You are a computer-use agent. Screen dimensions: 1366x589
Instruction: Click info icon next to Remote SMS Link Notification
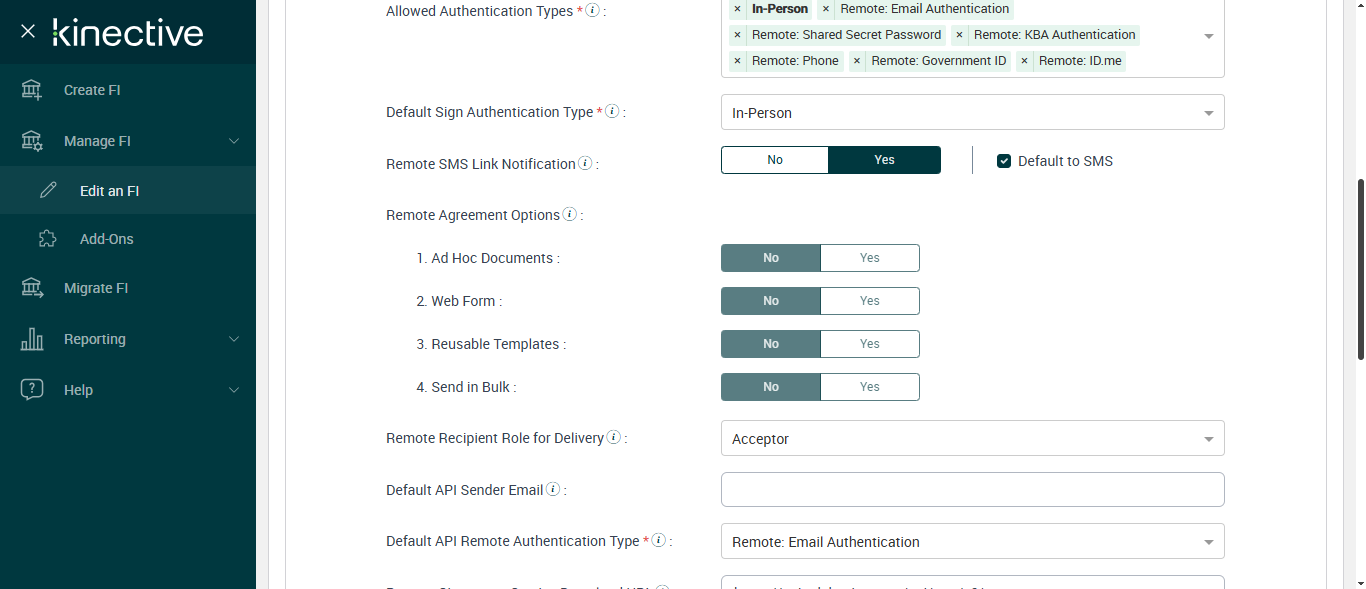(585, 163)
